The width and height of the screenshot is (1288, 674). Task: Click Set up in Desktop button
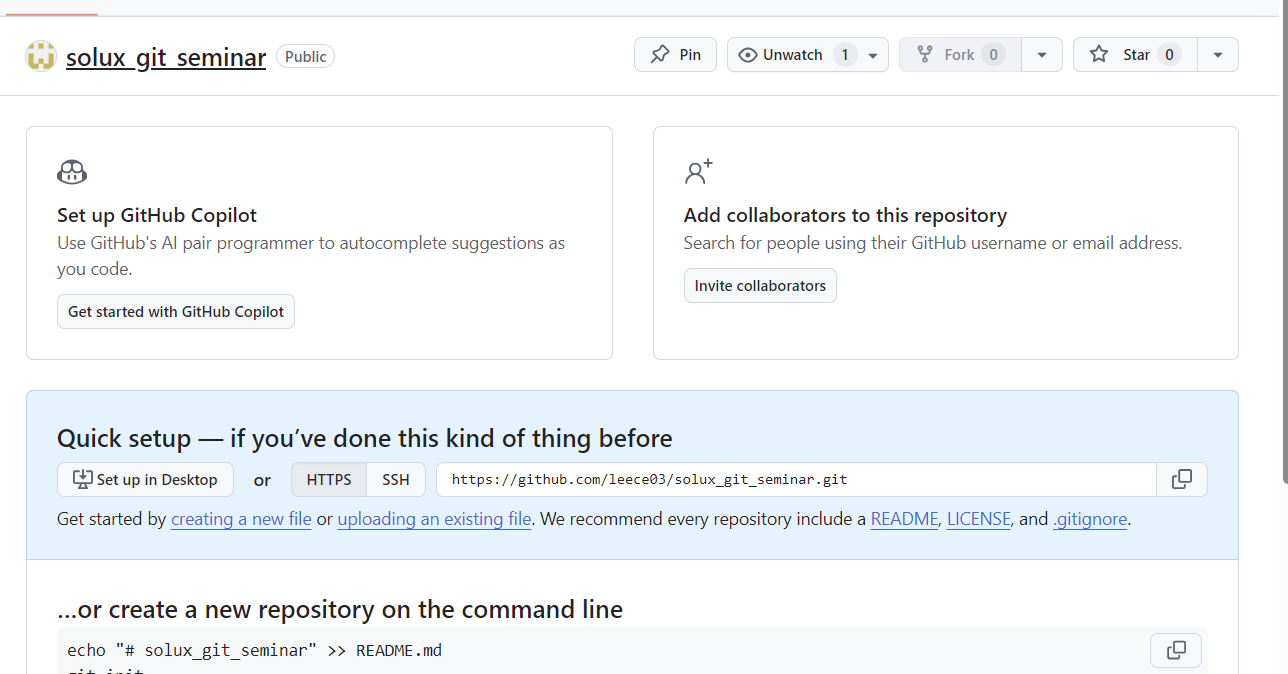[x=145, y=480]
